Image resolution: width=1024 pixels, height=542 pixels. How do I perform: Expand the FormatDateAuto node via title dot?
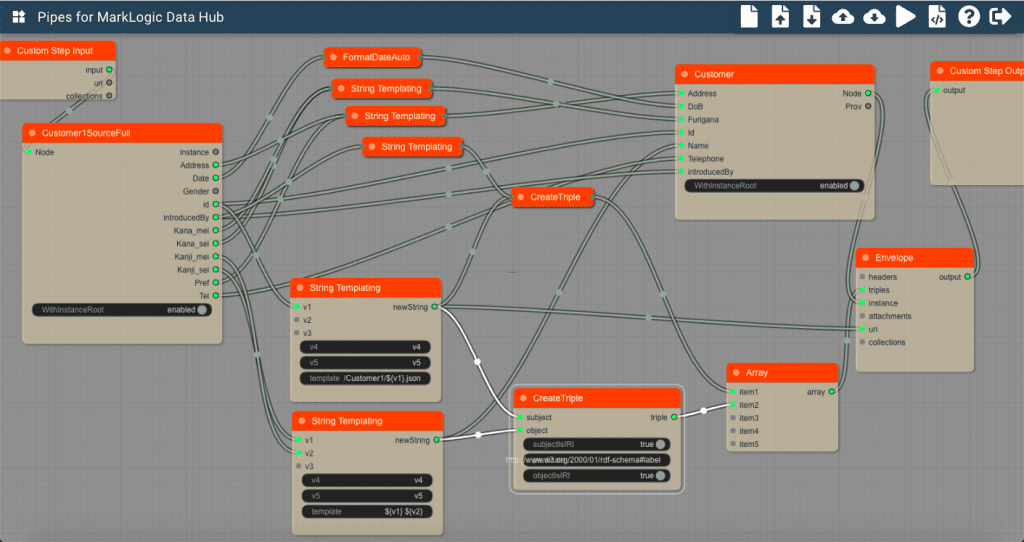coord(333,57)
